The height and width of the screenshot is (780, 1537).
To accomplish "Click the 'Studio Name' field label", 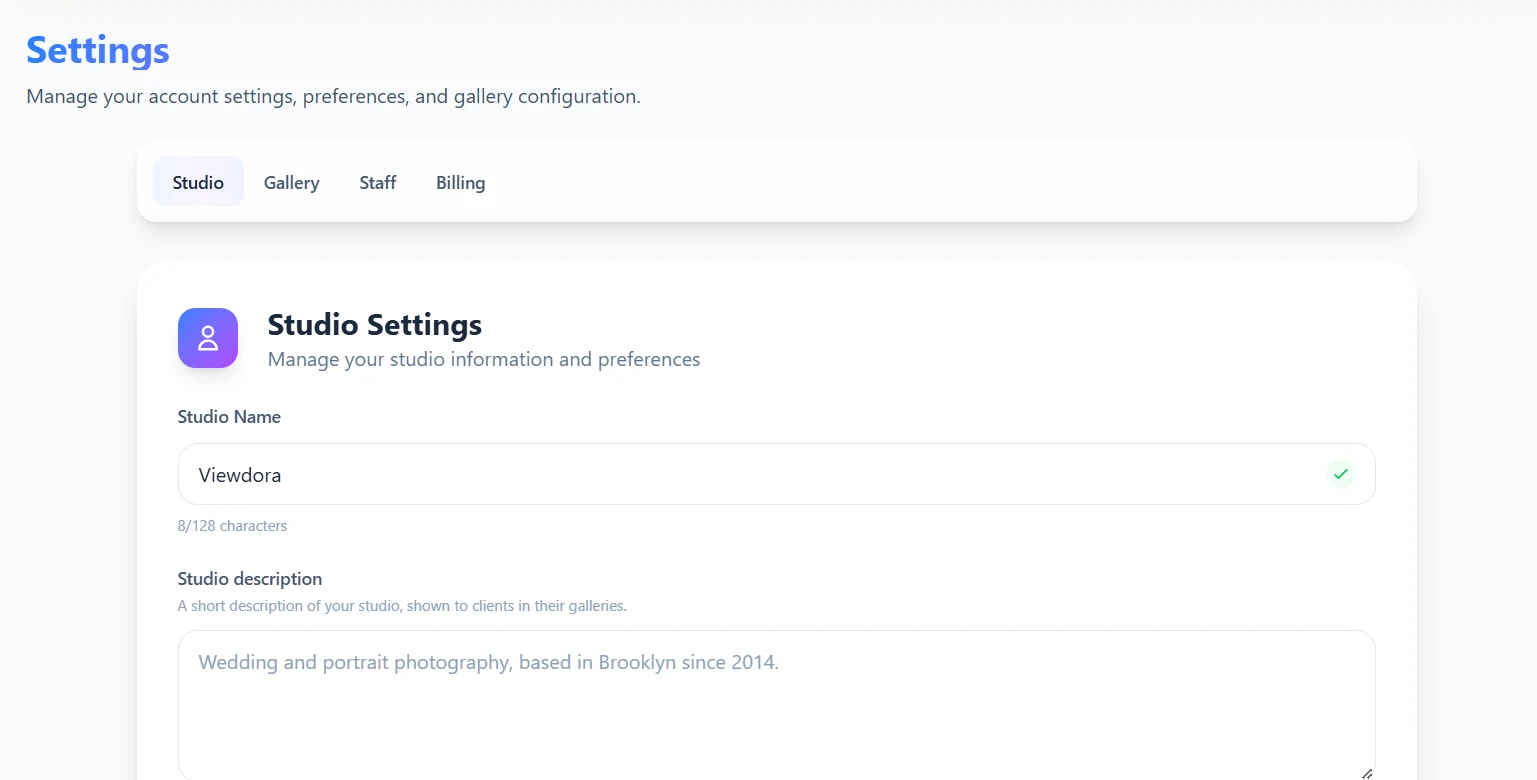I will [x=229, y=417].
